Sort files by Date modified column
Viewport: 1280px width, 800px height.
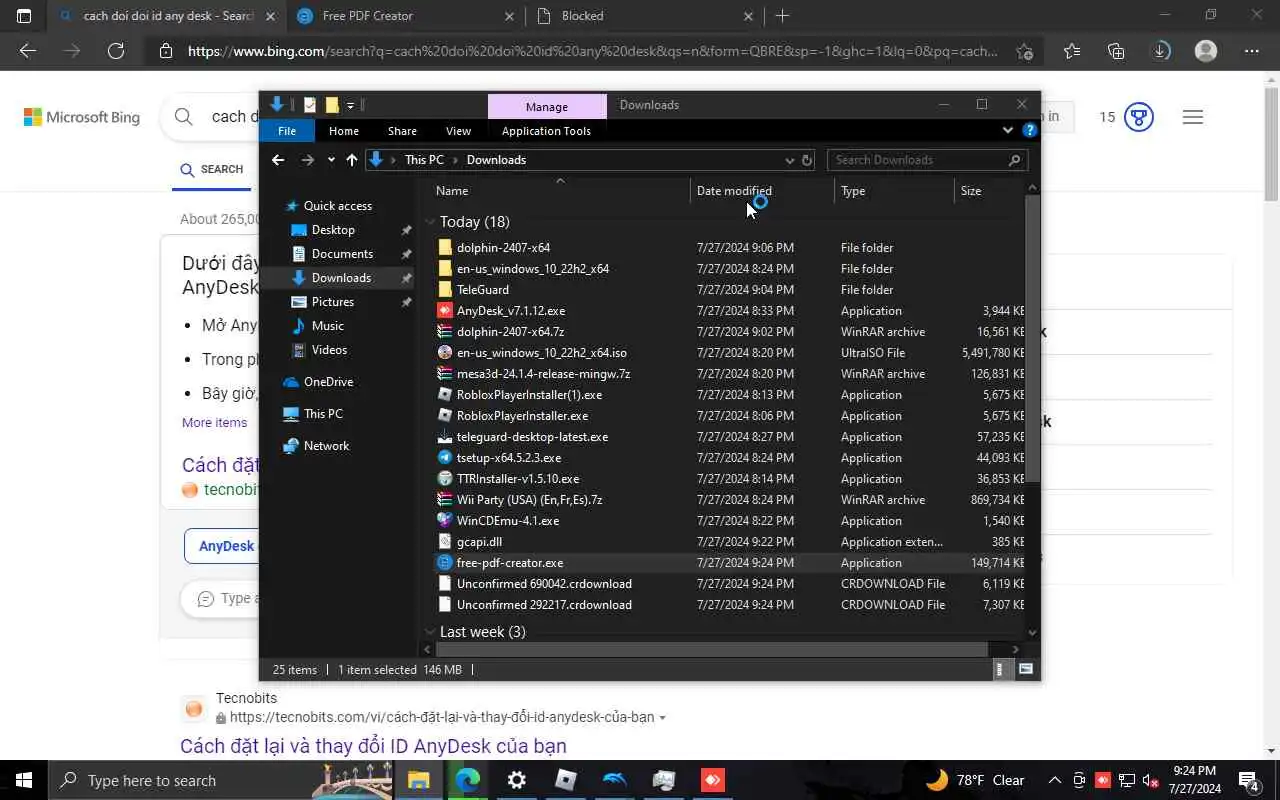click(x=762, y=191)
